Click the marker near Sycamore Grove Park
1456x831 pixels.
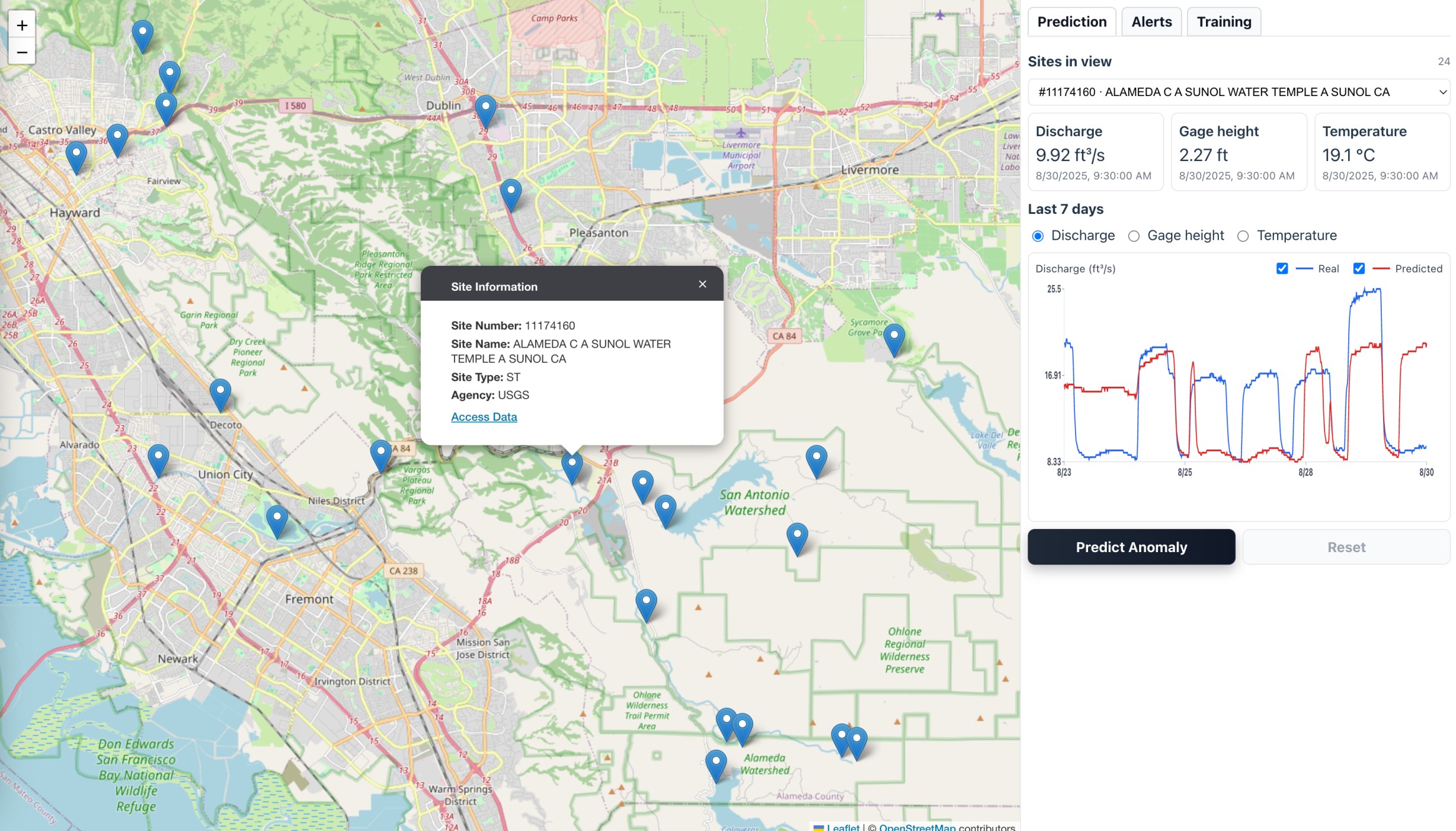894,338
